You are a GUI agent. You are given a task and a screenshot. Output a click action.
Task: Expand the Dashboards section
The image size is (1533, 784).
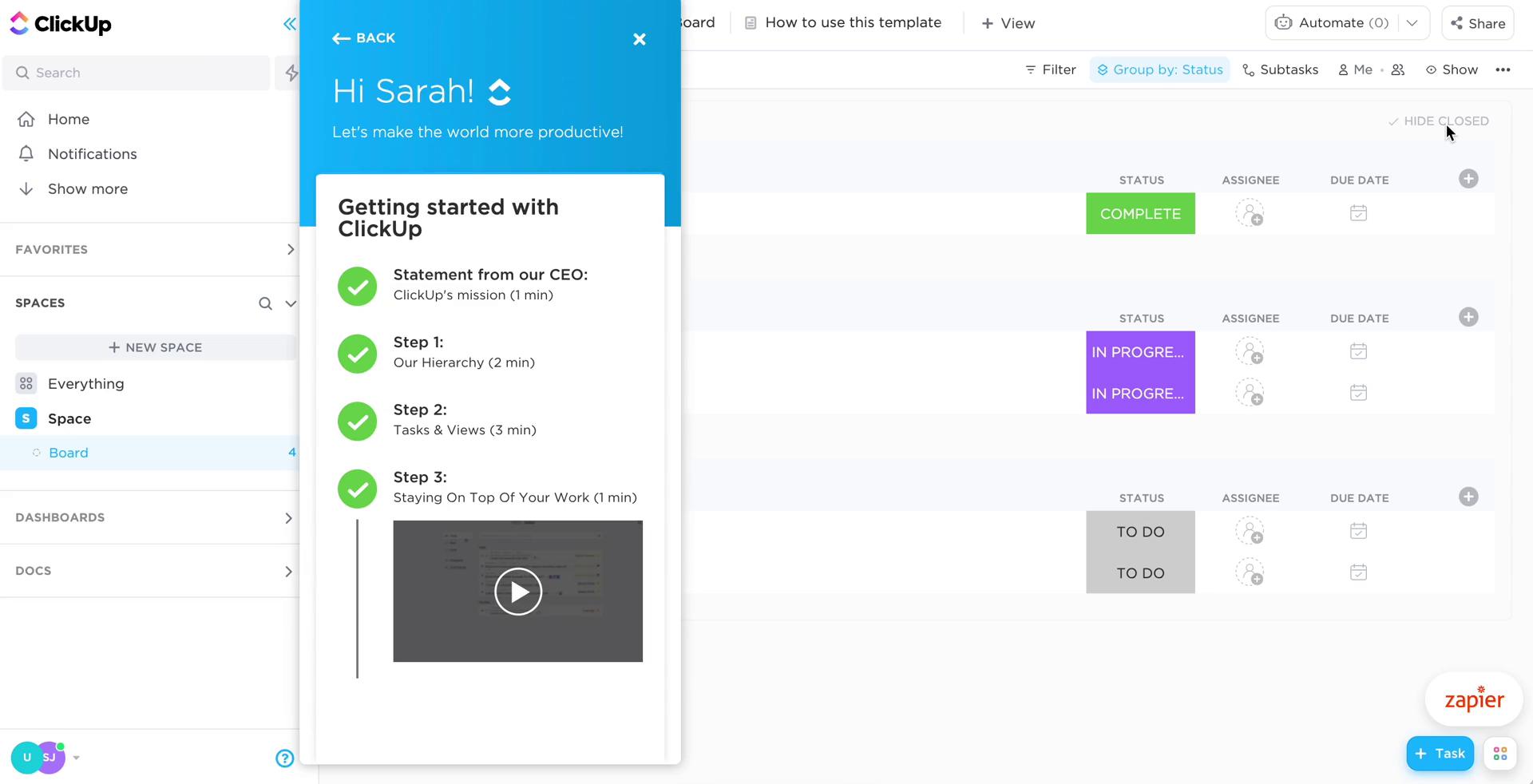coord(288,518)
